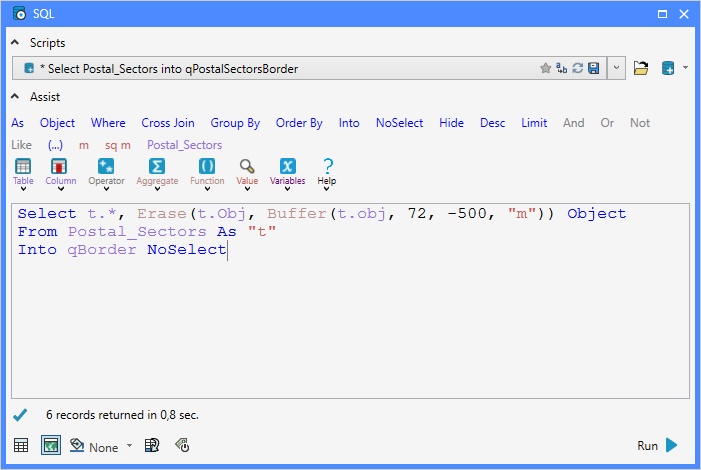Click the SQL window title icon
Viewport: 701px width, 470px height.
coord(19,13)
